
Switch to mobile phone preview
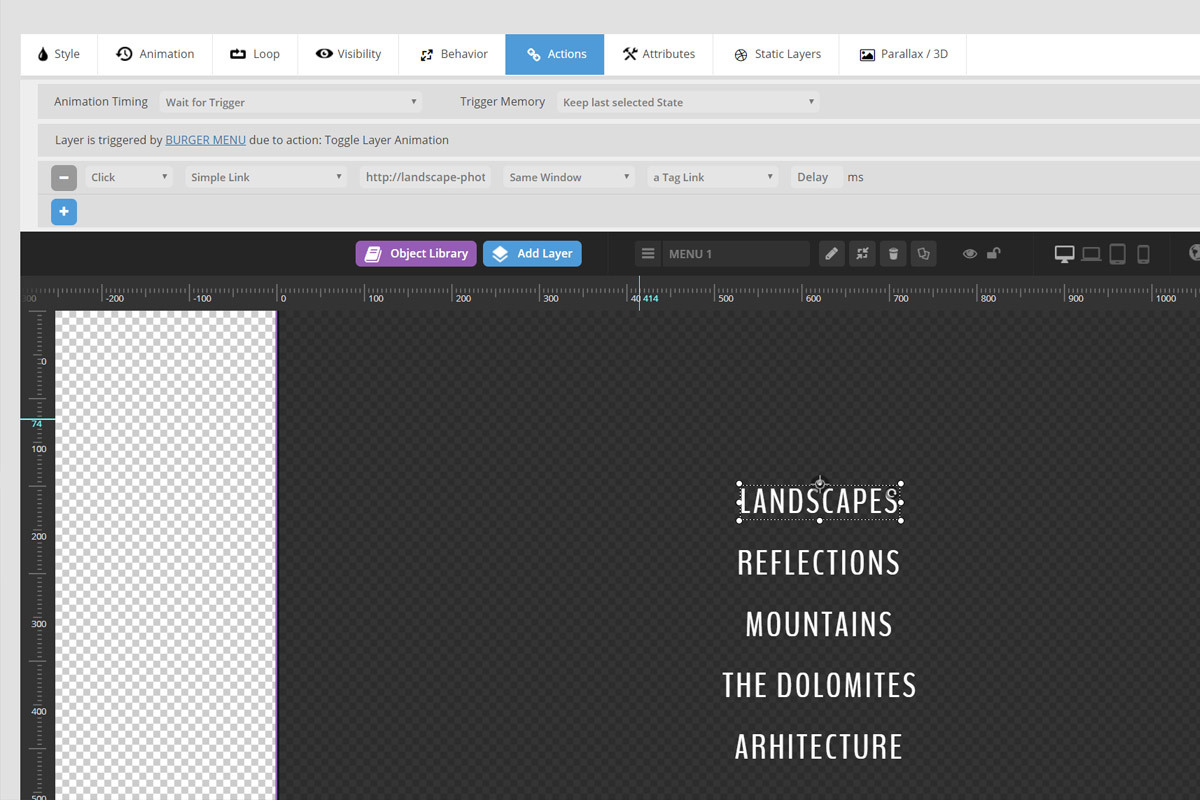pyautogui.click(x=1143, y=254)
